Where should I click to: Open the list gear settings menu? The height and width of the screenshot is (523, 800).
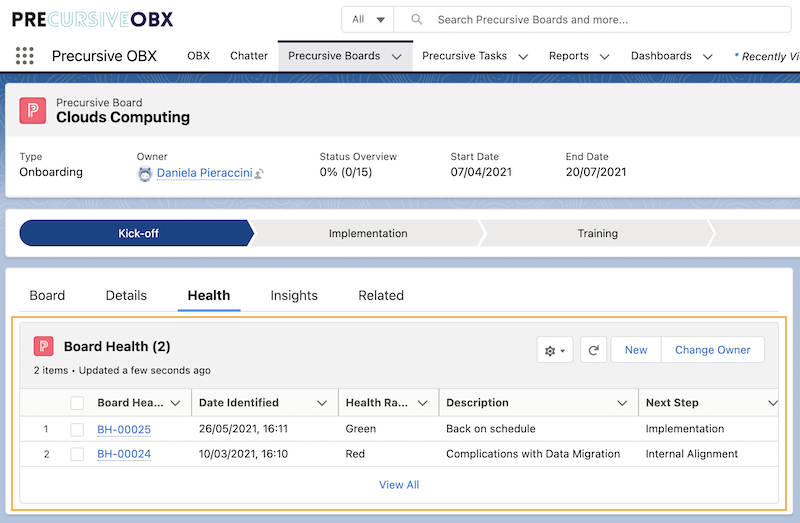555,350
